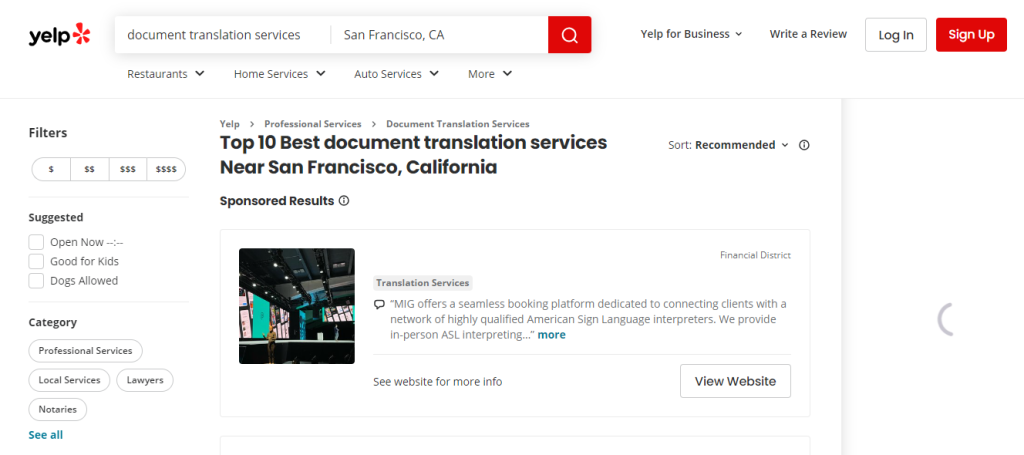Click the Log In button
Viewport: 1024px width, 455px height.
tap(895, 35)
